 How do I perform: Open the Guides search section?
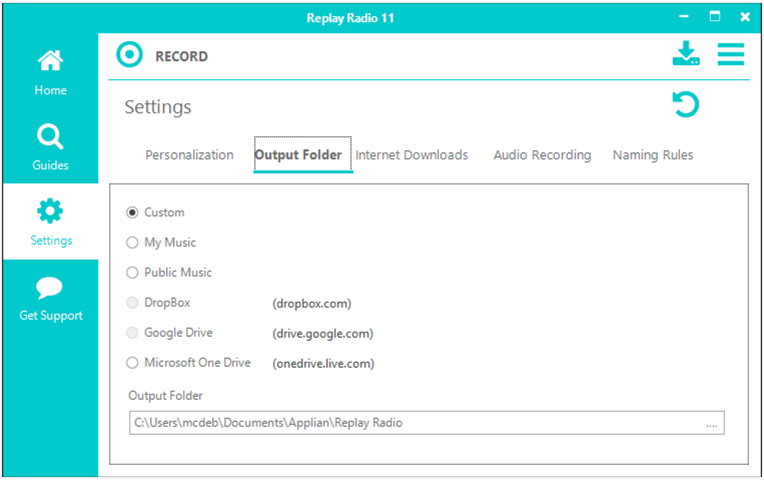pyautogui.click(x=50, y=146)
